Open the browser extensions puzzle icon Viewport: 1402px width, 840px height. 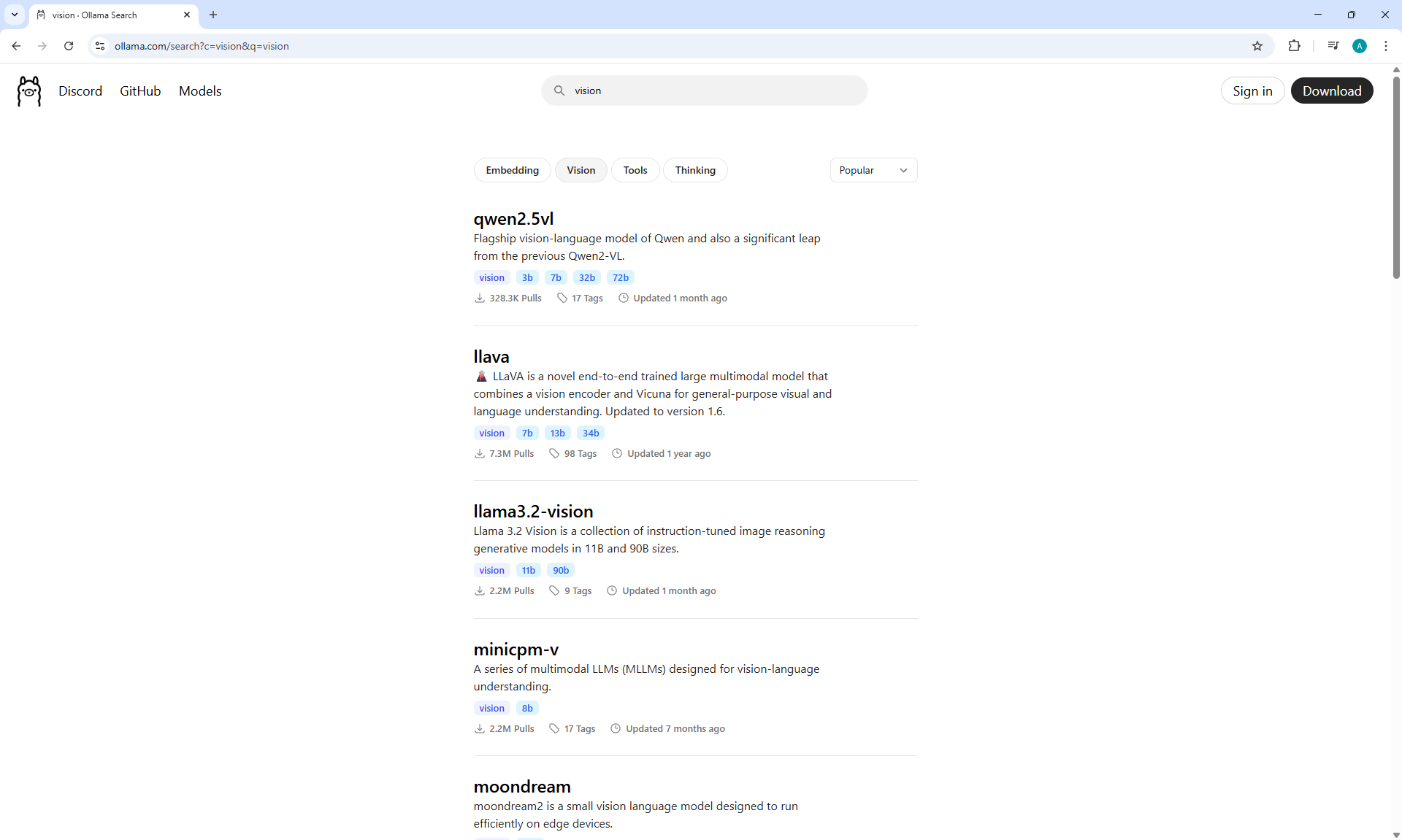1294,46
